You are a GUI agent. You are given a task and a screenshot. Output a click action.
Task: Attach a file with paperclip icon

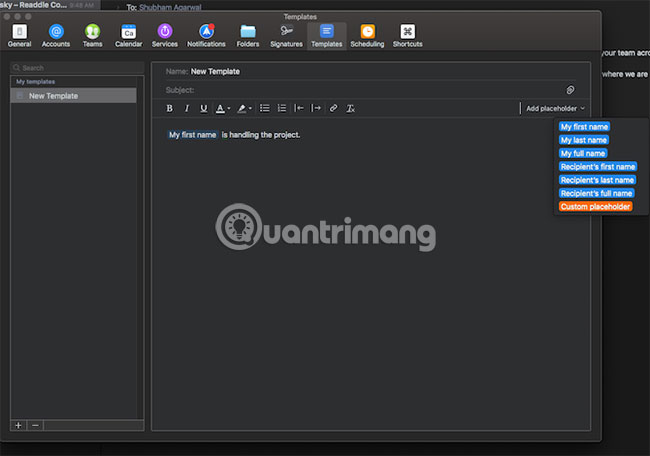tap(571, 90)
